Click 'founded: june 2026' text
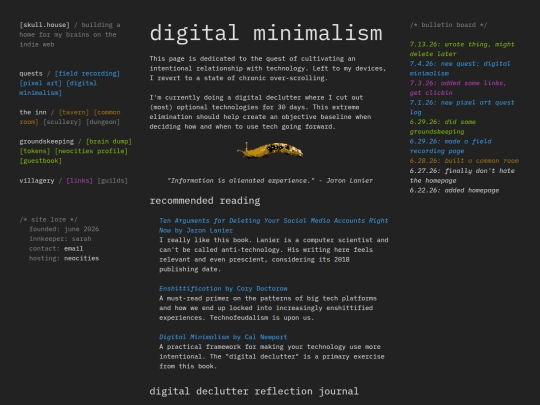This screenshot has height=405, width=540. coord(64,229)
